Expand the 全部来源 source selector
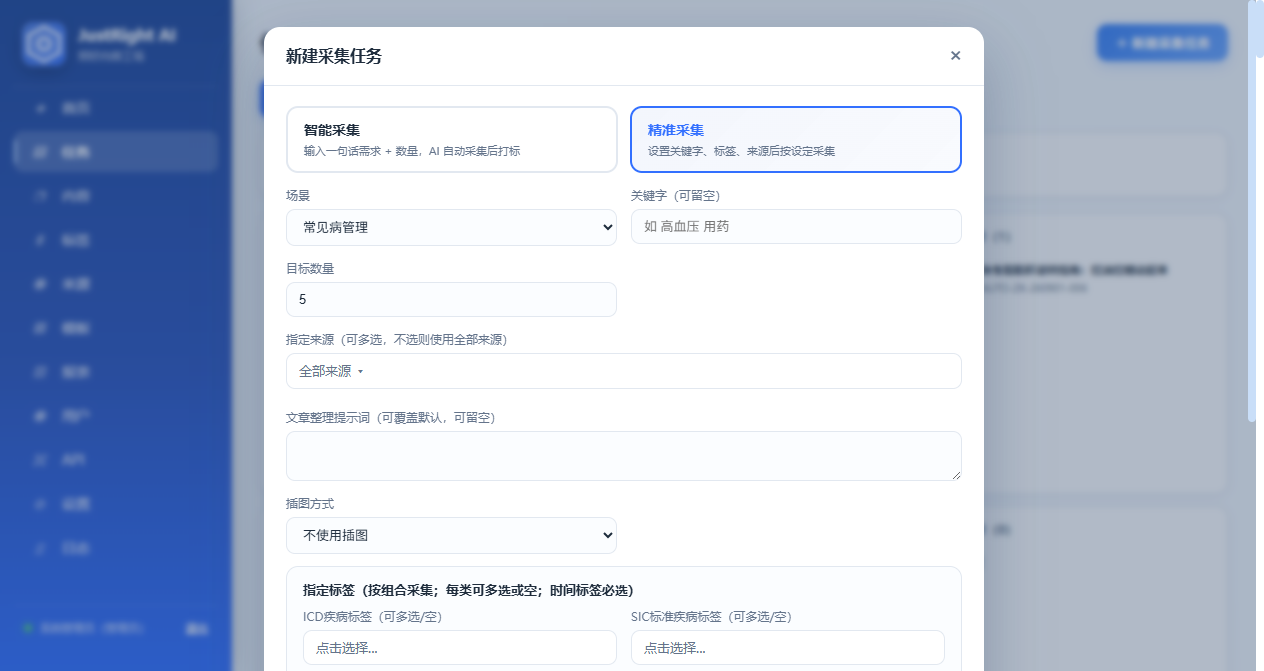1264x671 pixels. [624, 371]
